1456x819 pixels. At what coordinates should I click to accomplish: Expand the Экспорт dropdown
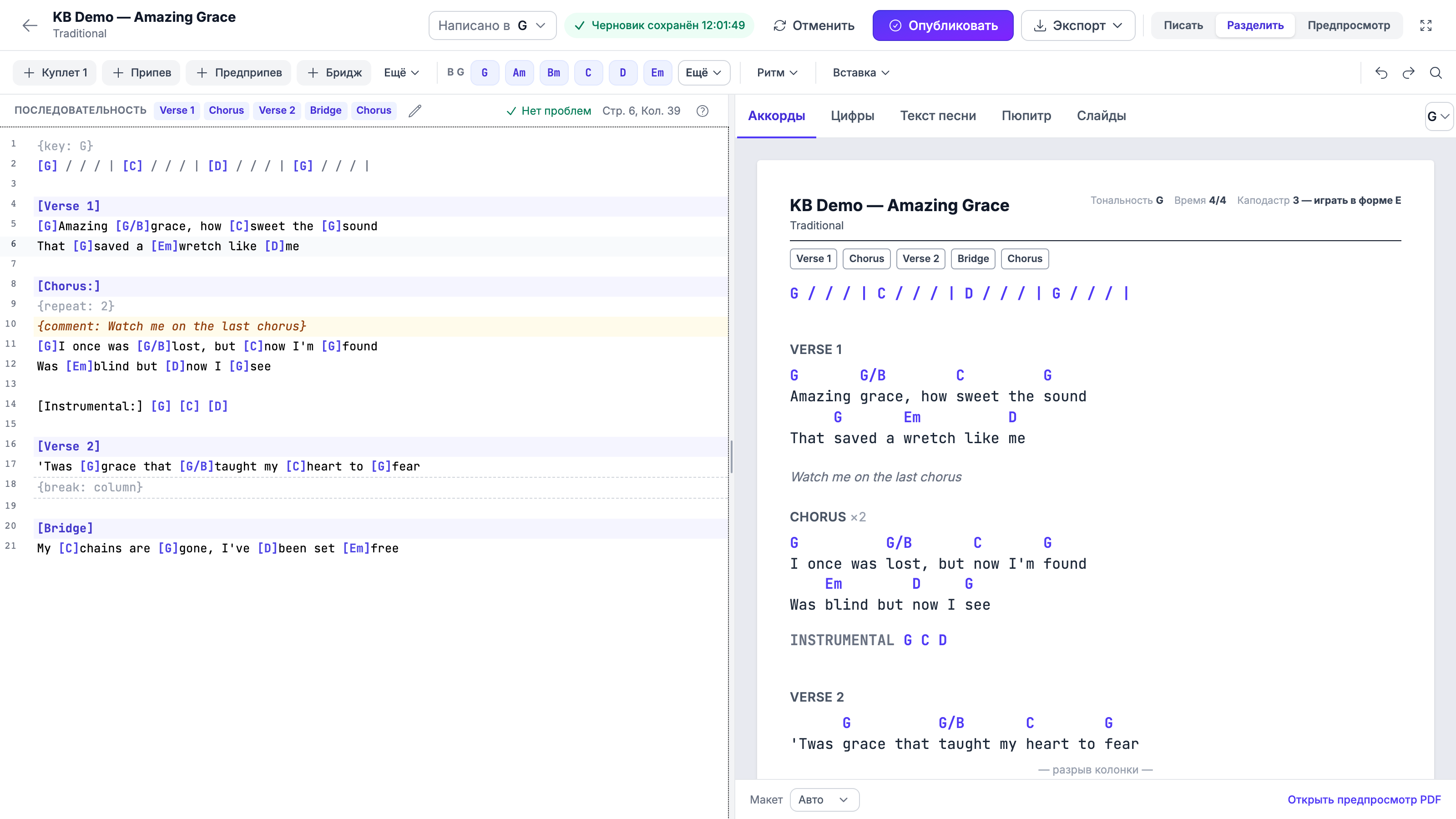1078,25
